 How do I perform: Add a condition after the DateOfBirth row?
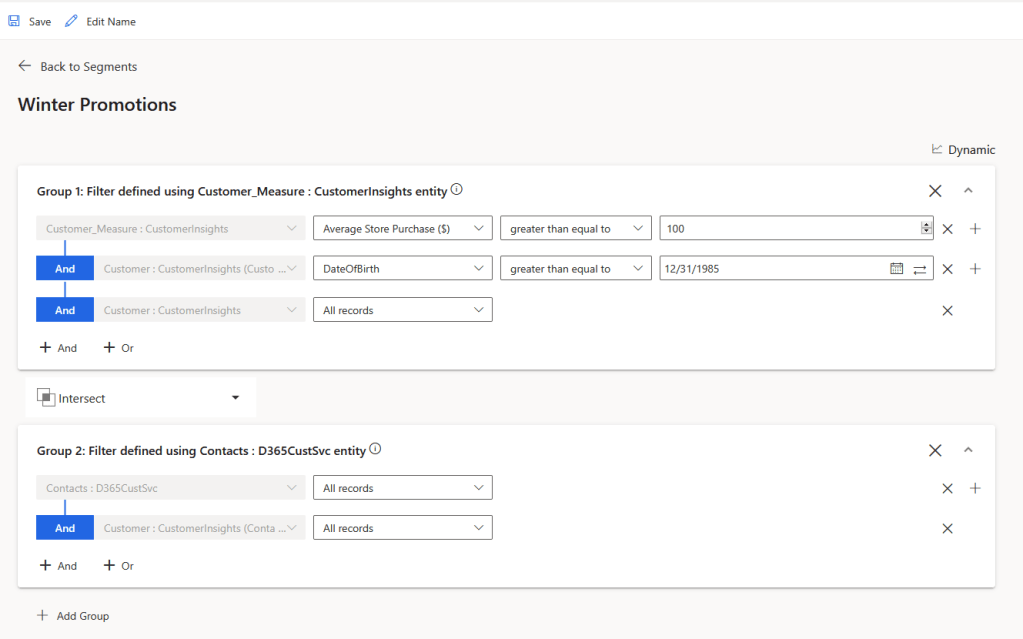click(x=975, y=269)
